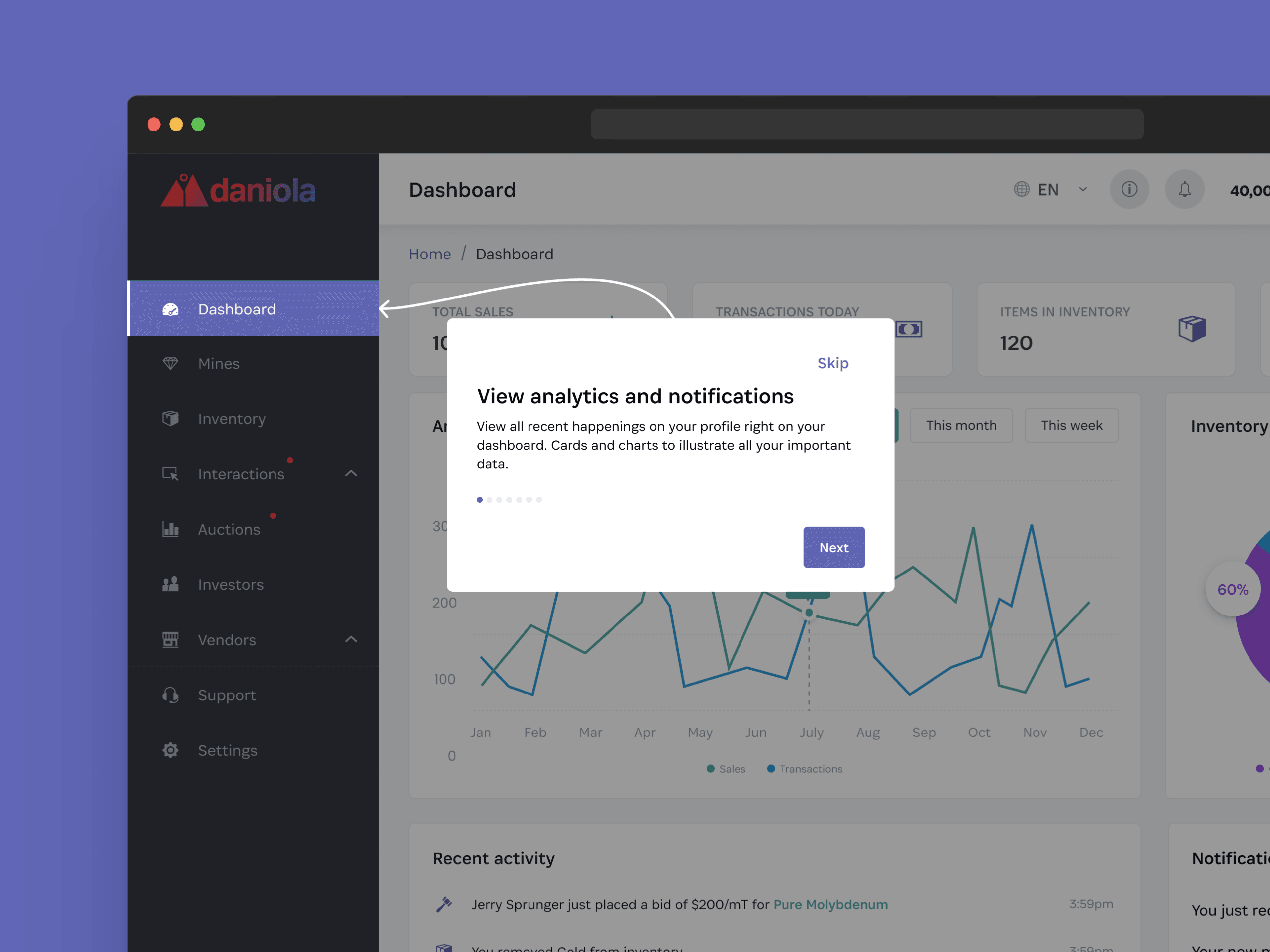Click the Dashboard gauge icon in sidebar

[x=171, y=309]
